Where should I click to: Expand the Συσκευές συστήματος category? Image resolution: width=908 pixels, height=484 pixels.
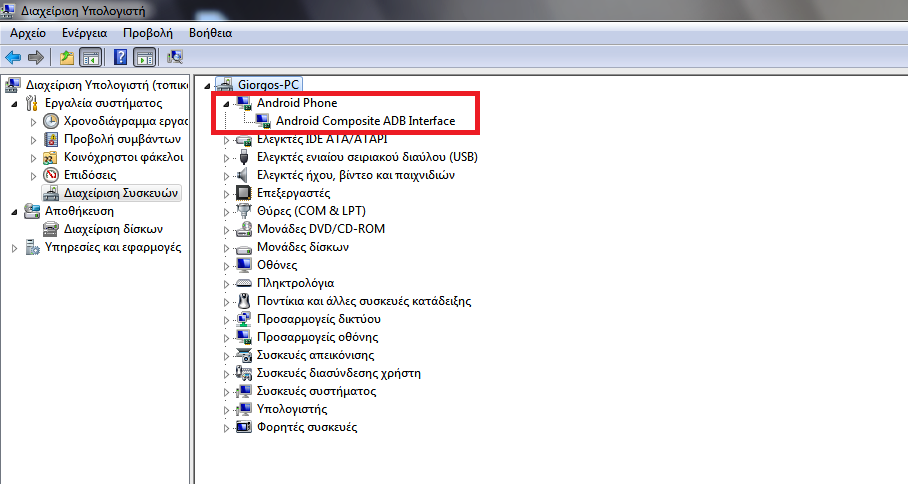226,391
